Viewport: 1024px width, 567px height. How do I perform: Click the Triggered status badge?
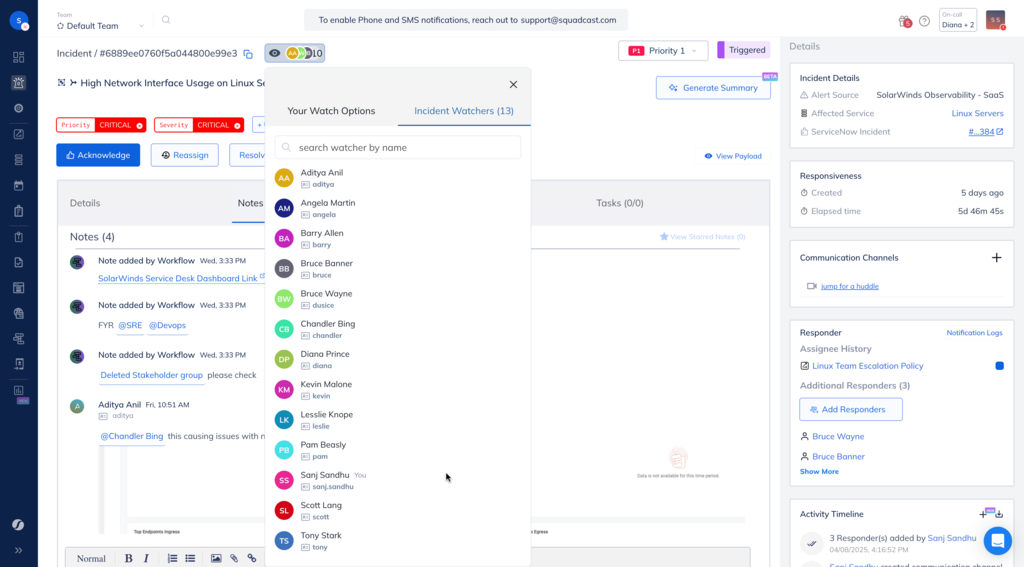[x=743, y=50]
